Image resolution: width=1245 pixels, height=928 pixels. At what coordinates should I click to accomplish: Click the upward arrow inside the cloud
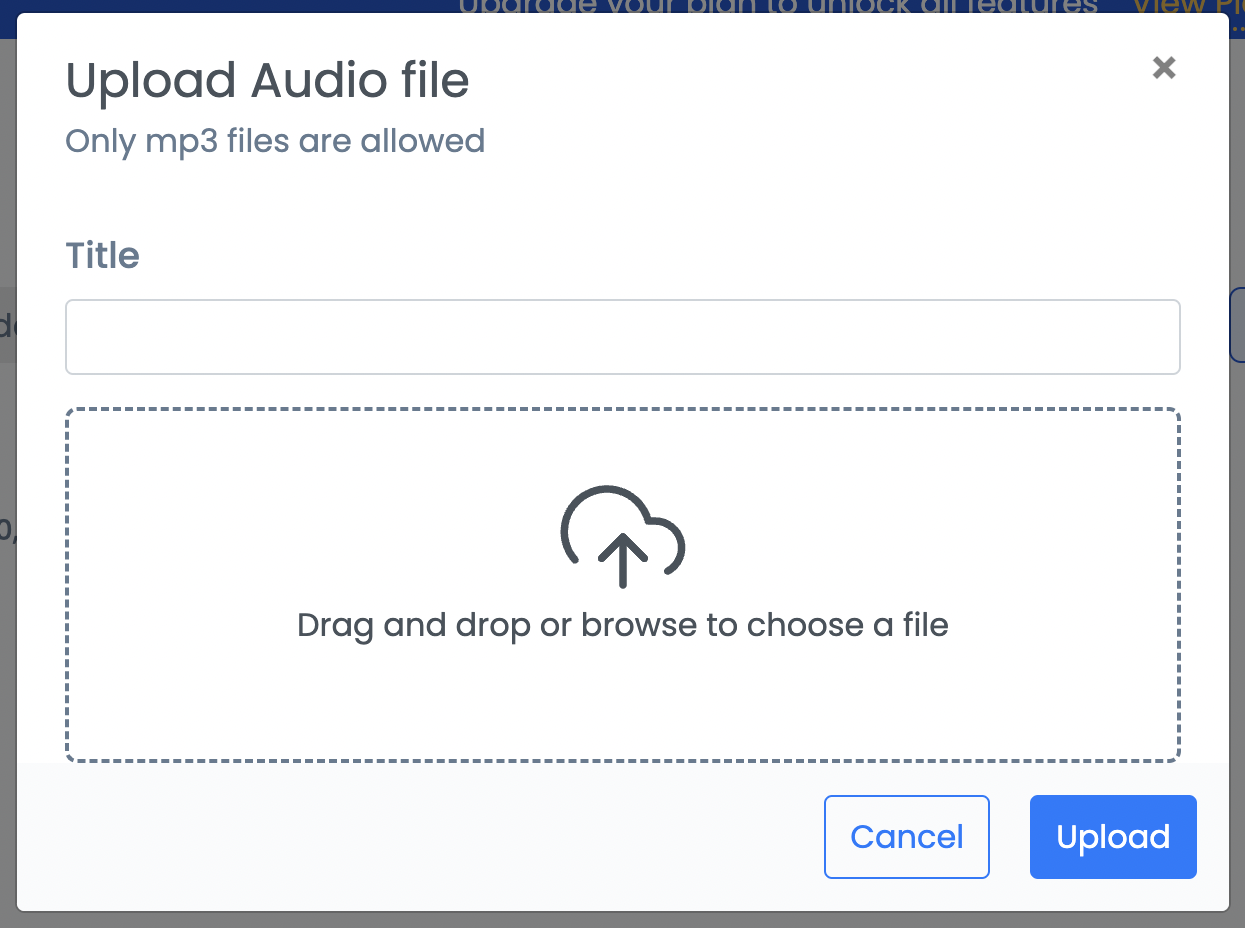pyautogui.click(x=623, y=559)
